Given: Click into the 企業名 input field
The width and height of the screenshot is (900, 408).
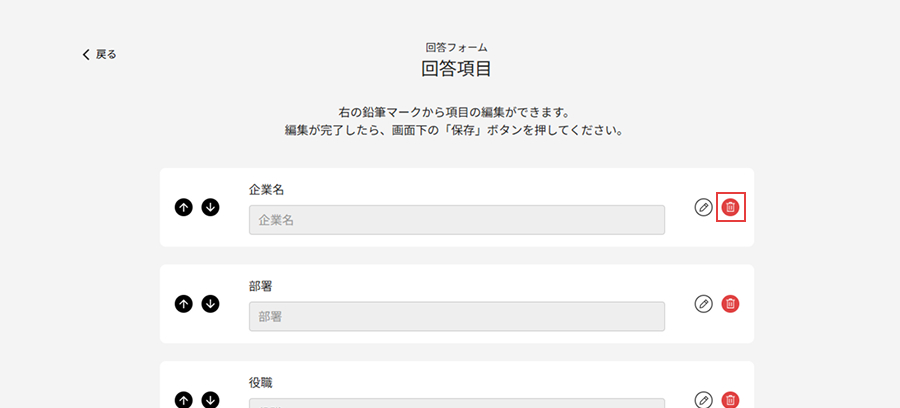Looking at the screenshot, I should coord(457,220).
